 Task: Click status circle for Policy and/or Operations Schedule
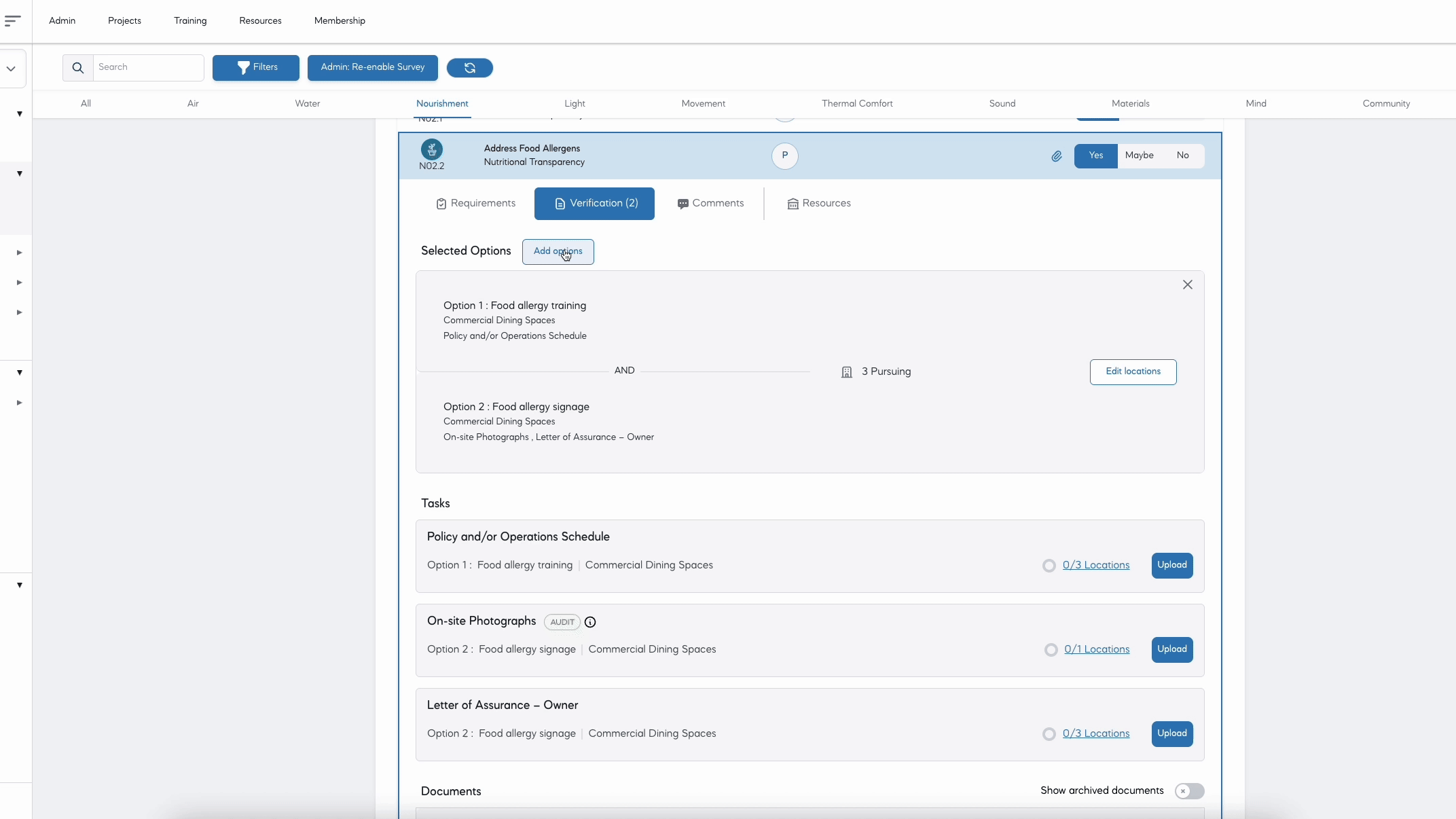pos(1049,566)
